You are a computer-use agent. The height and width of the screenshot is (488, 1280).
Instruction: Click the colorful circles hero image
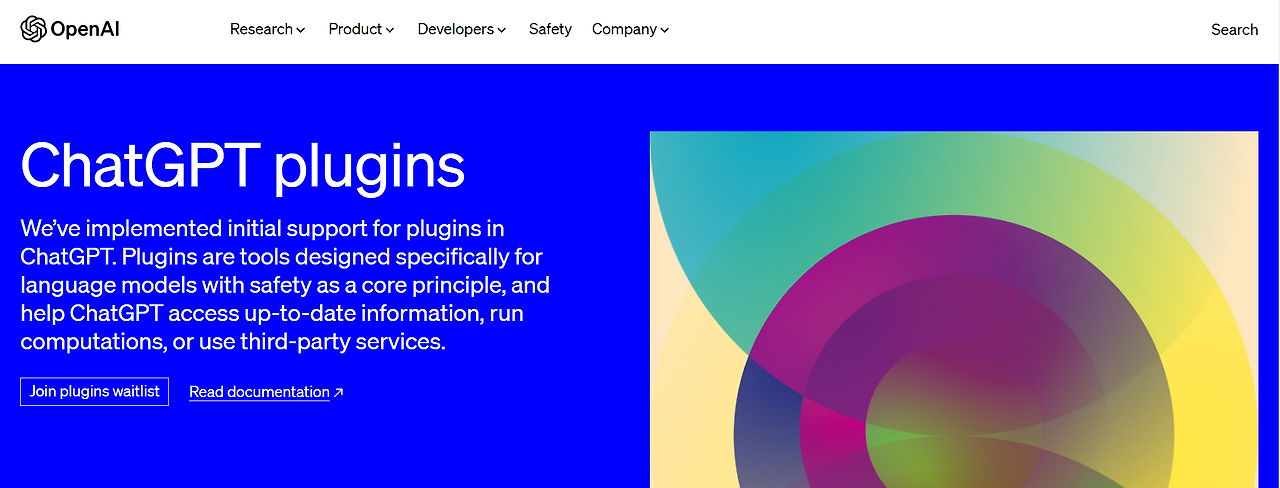coord(954,310)
